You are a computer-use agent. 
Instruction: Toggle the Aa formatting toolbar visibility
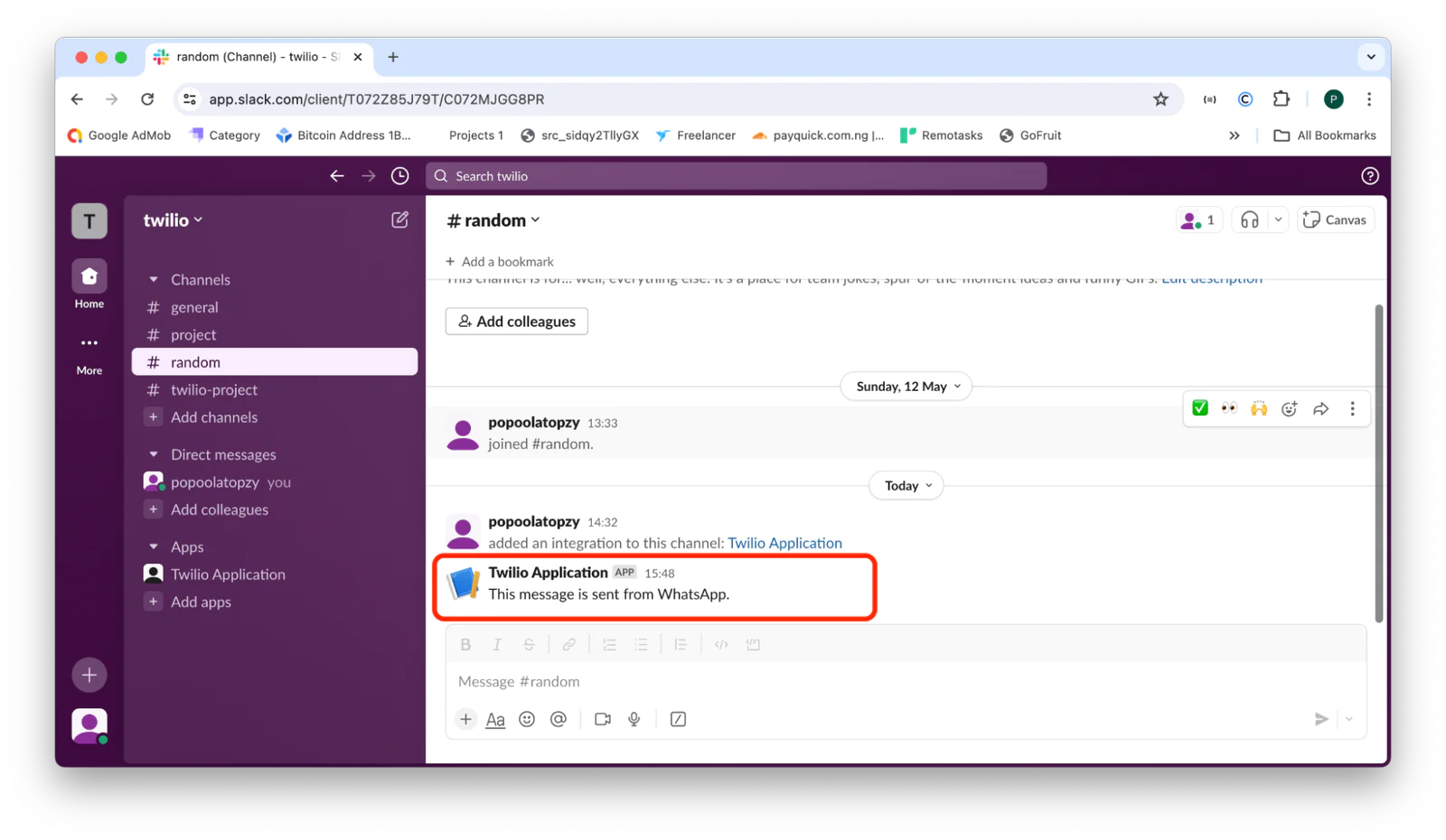coord(495,719)
